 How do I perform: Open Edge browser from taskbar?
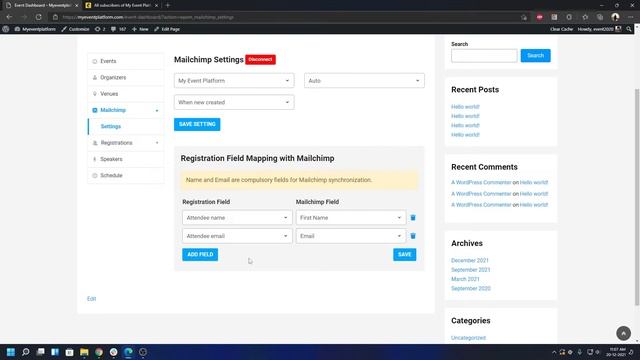click(x=128, y=352)
